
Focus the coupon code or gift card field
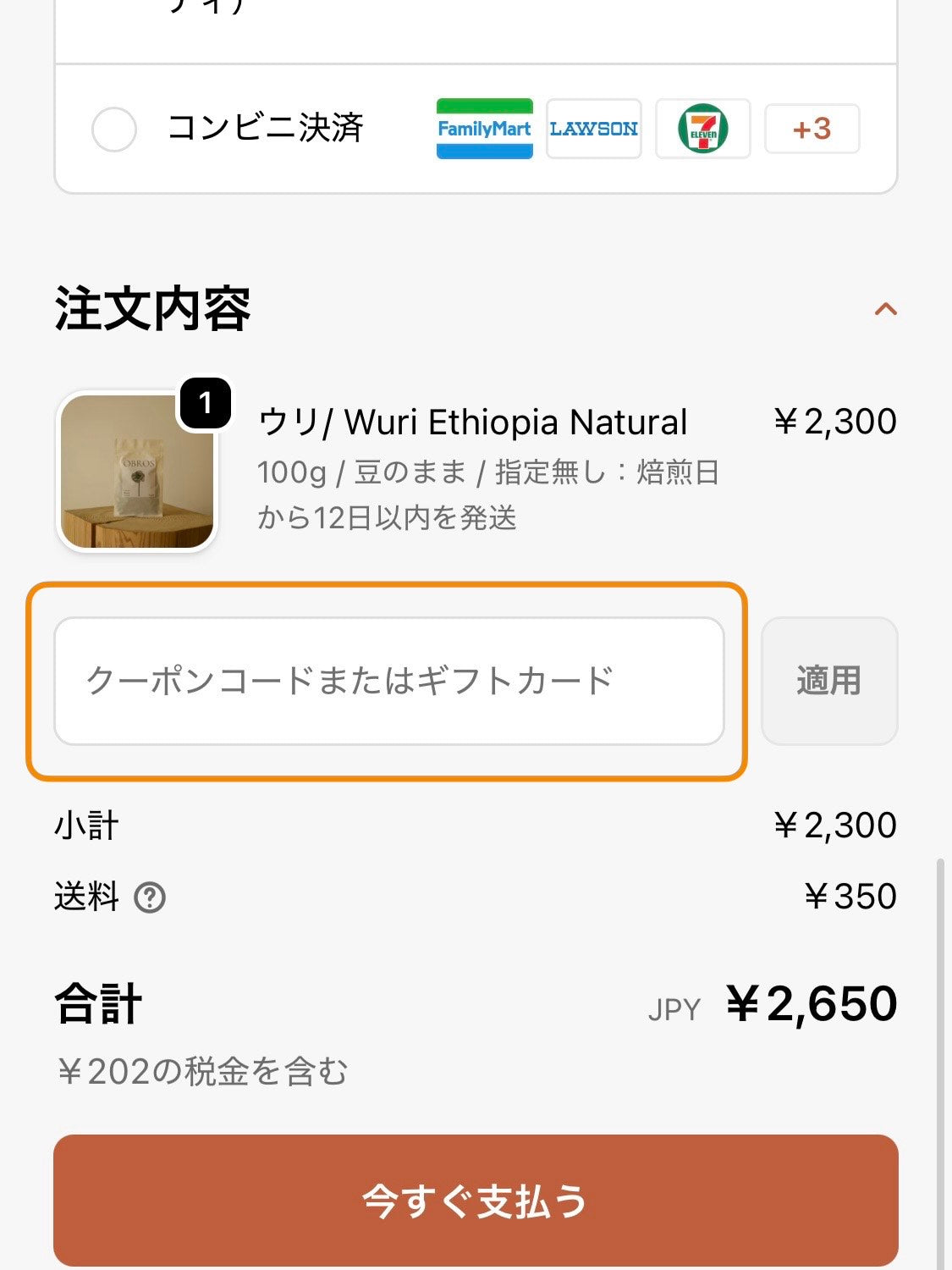pyautogui.click(x=389, y=681)
